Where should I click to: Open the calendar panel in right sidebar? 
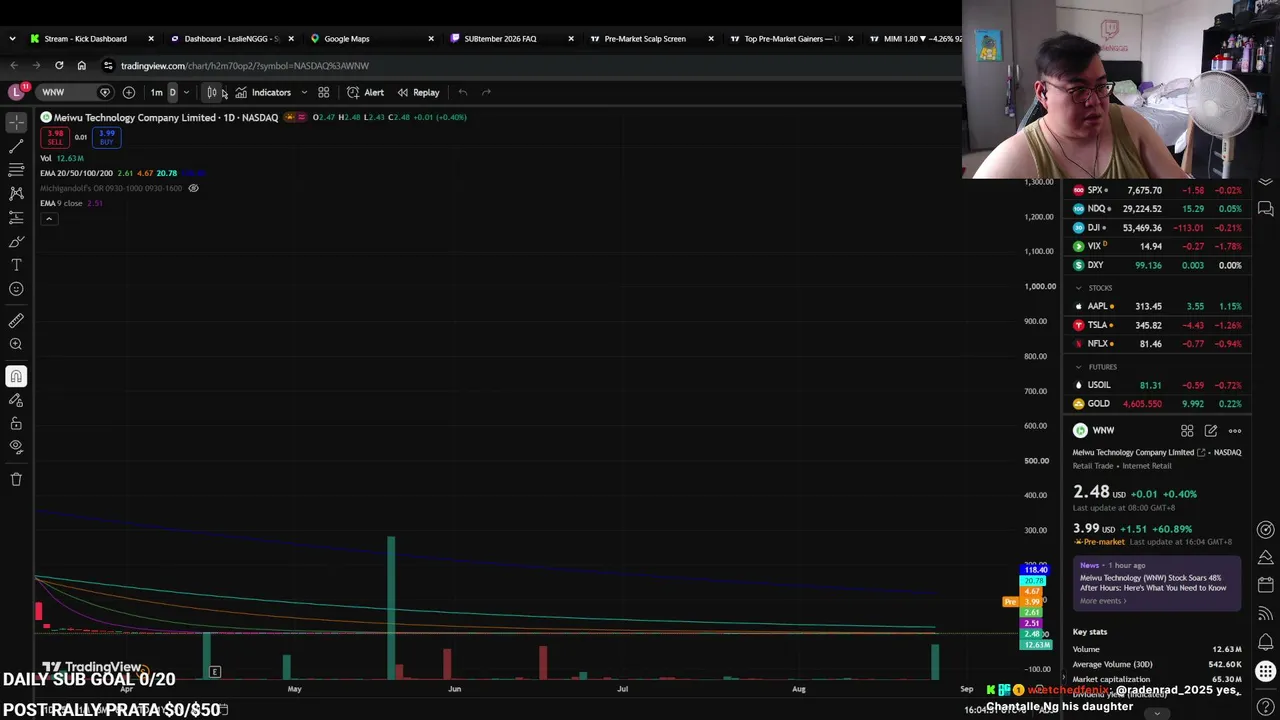1266,584
